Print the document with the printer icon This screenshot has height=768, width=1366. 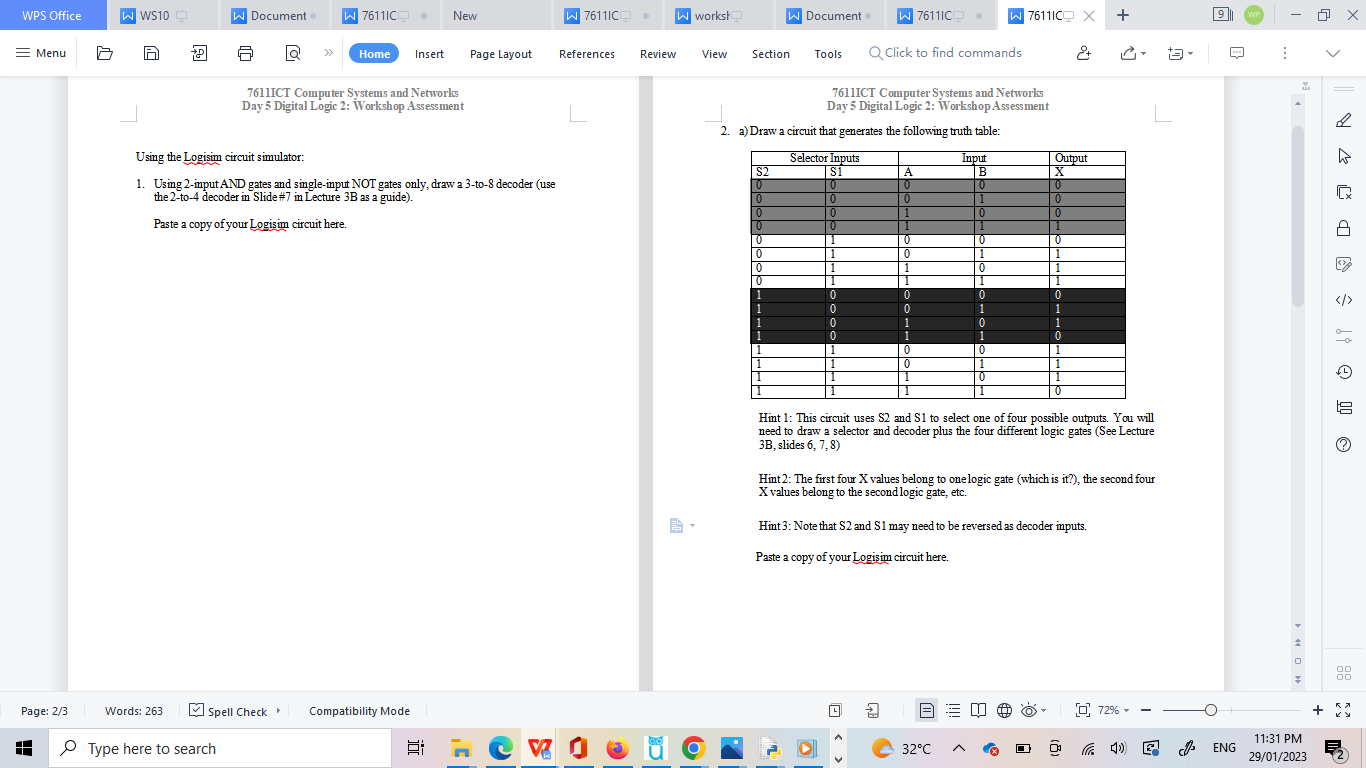(x=246, y=53)
